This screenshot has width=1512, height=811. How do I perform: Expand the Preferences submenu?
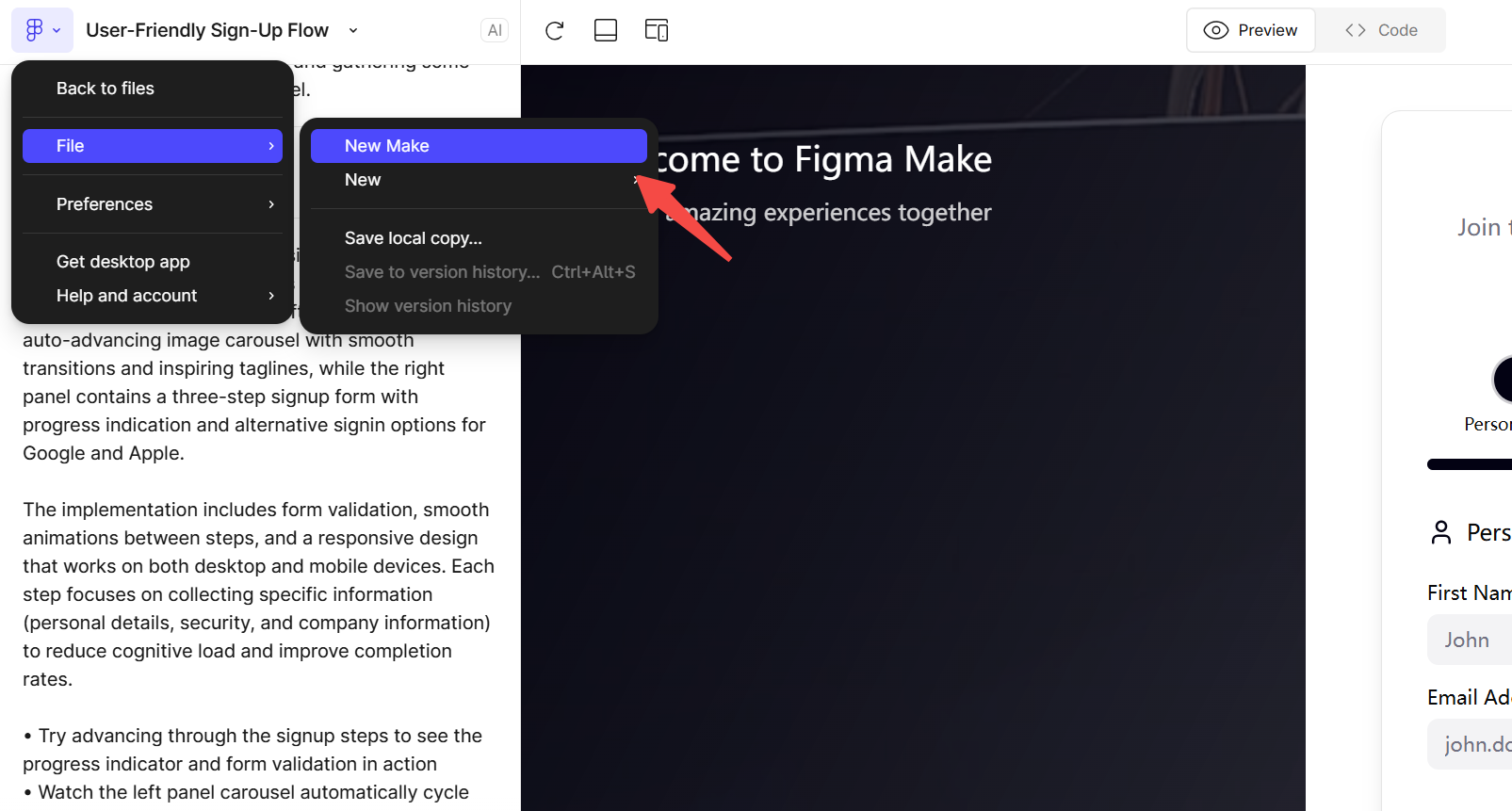(153, 204)
